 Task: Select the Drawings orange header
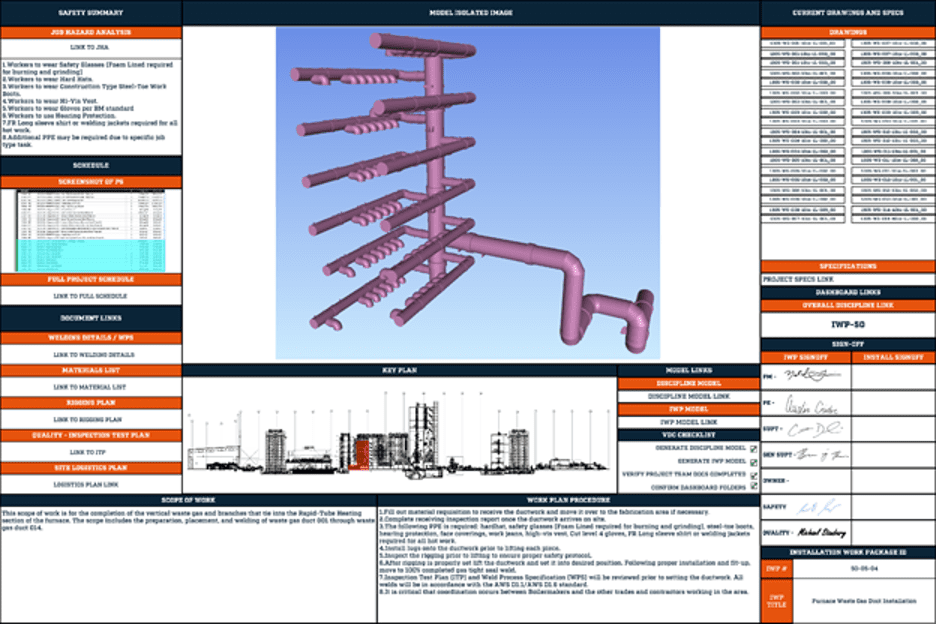click(x=848, y=32)
